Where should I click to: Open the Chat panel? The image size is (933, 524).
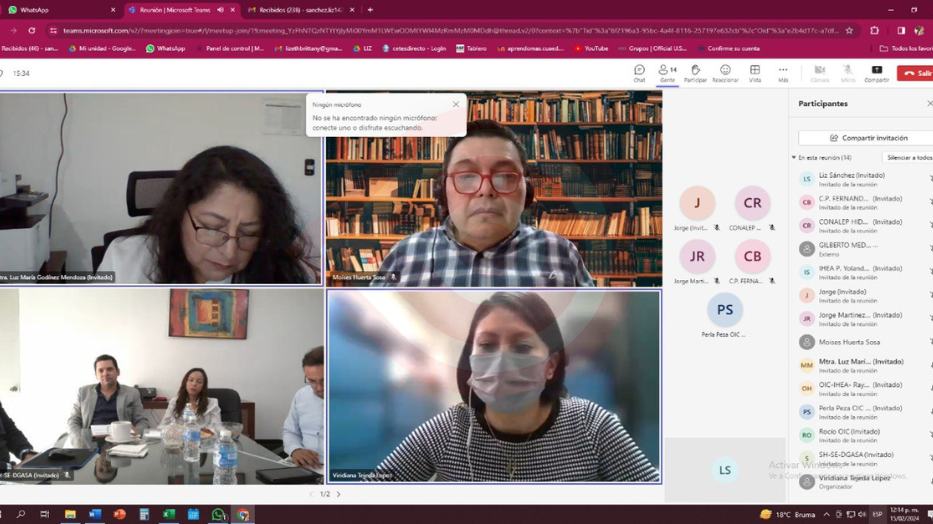pyautogui.click(x=639, y=73)
